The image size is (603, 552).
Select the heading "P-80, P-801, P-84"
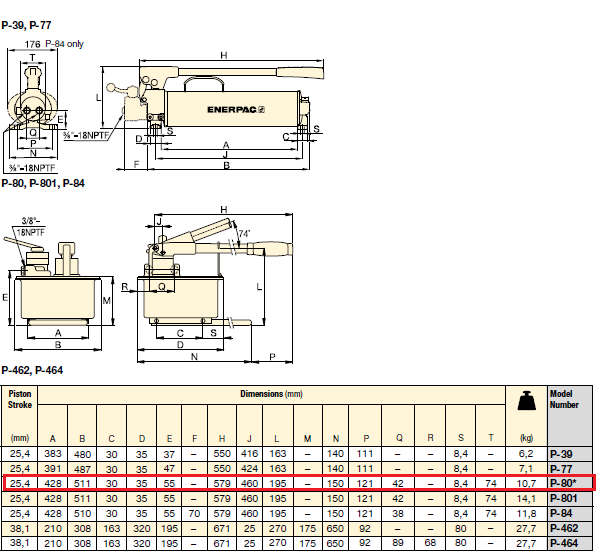(x=43, y=183)
